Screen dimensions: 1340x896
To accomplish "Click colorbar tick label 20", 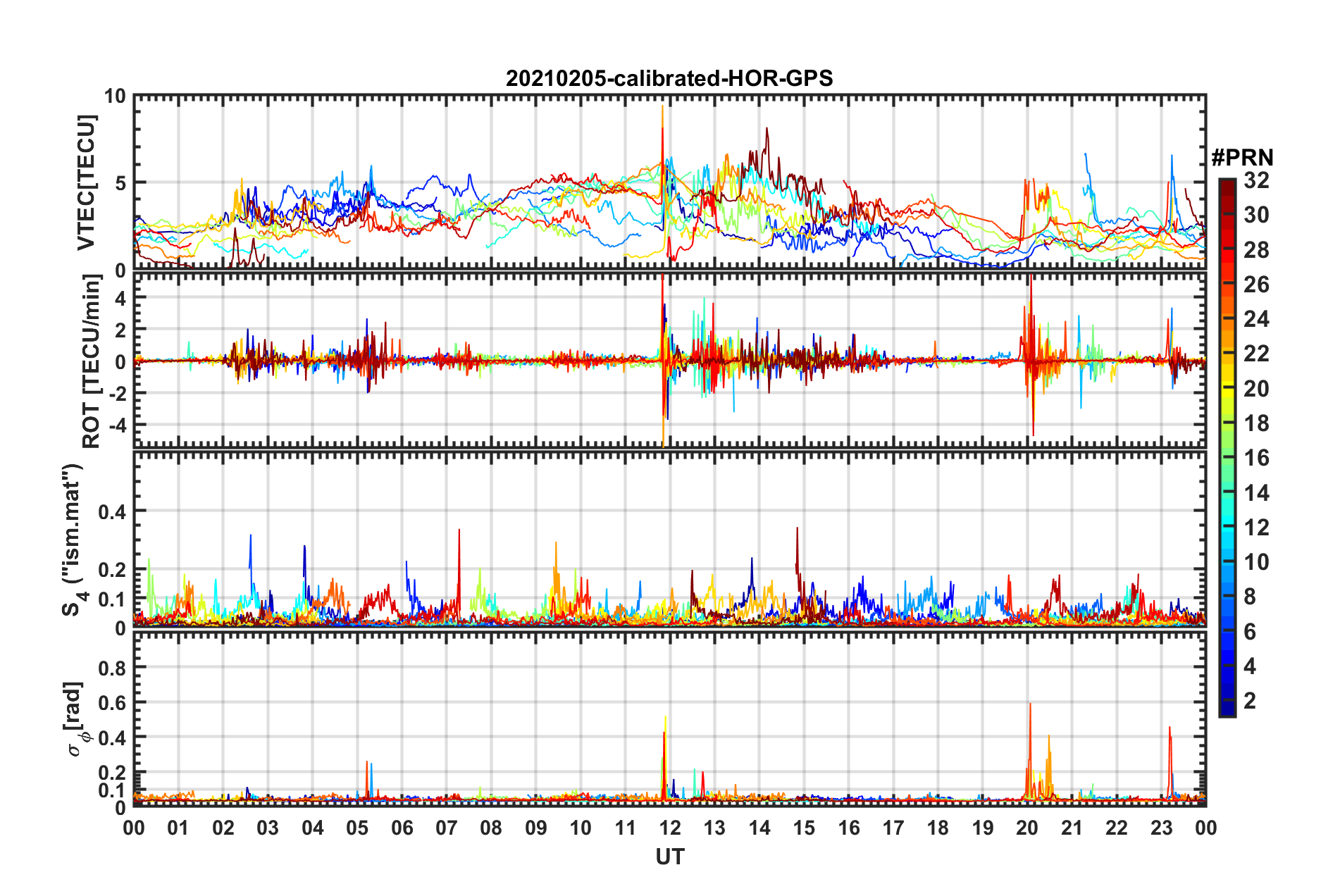I will coord(1256,389).
